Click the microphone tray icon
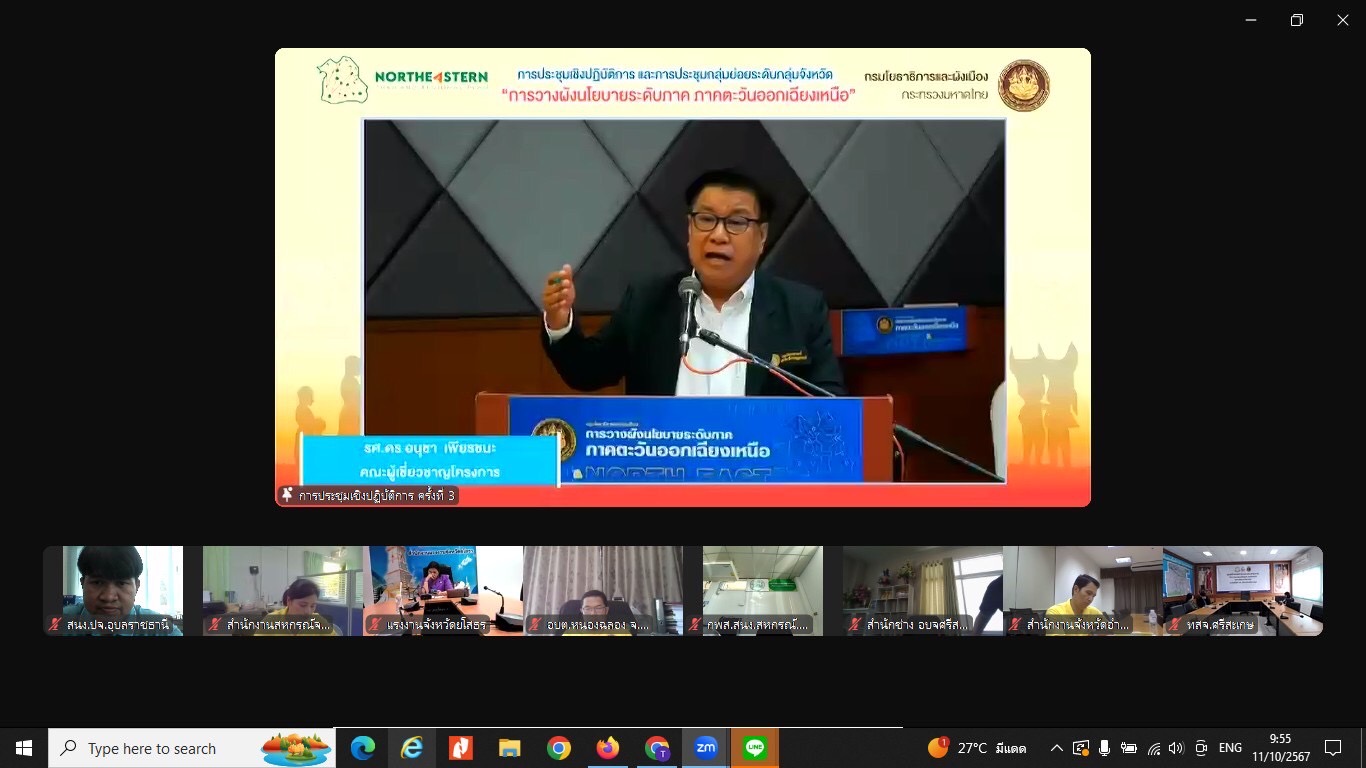This screenshot has width=1366, height=768. 1104,748
